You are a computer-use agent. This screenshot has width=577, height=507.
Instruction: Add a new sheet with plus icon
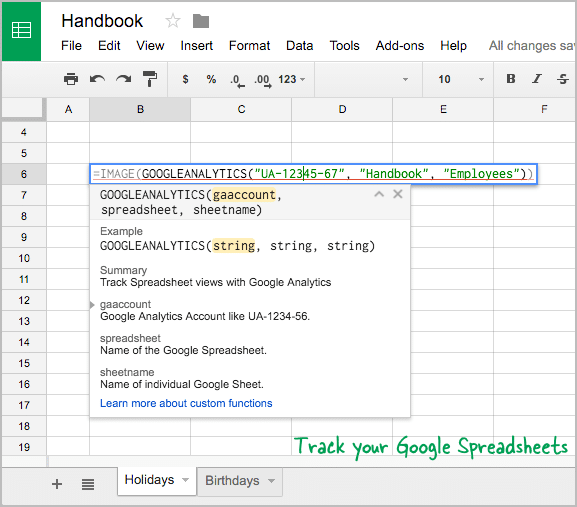[x=57, y=484]
